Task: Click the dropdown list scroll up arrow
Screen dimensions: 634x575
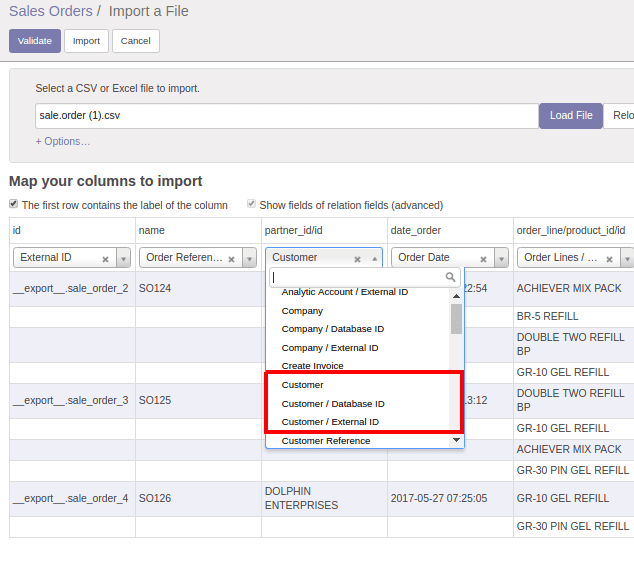Action: pyautogui.click(x=456, y=296)
